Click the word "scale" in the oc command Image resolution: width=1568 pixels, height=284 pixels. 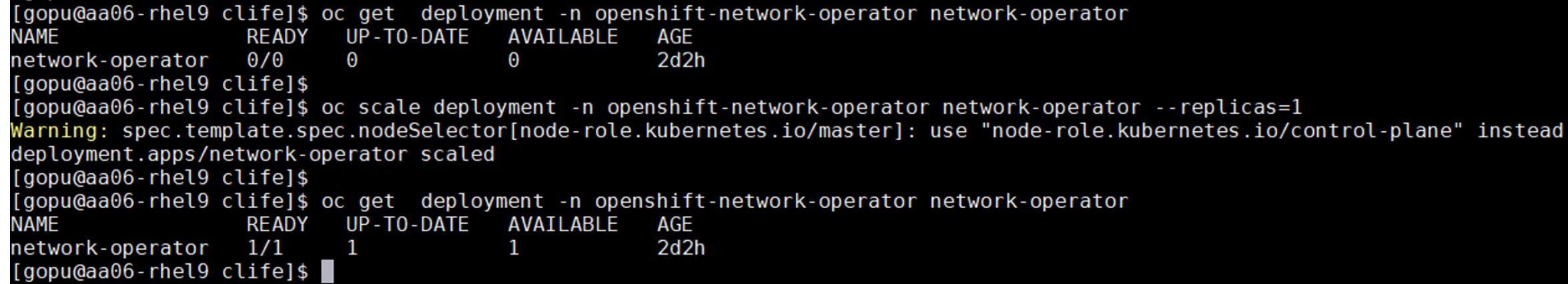coord(389,107)
